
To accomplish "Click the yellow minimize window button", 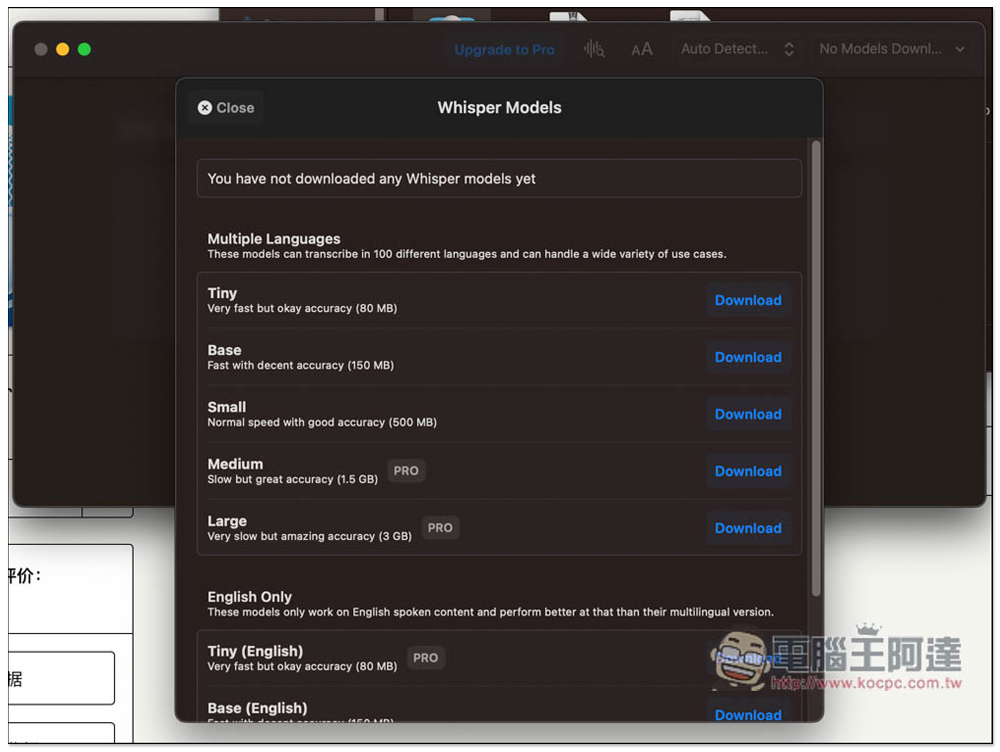I will point(62,49).
